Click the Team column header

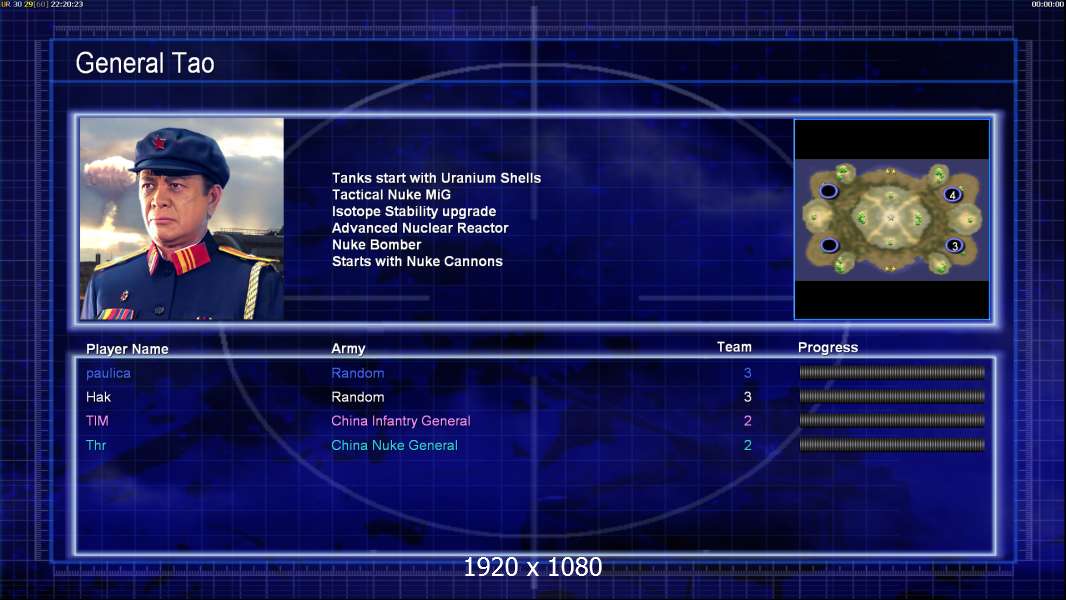pos(734,347)
